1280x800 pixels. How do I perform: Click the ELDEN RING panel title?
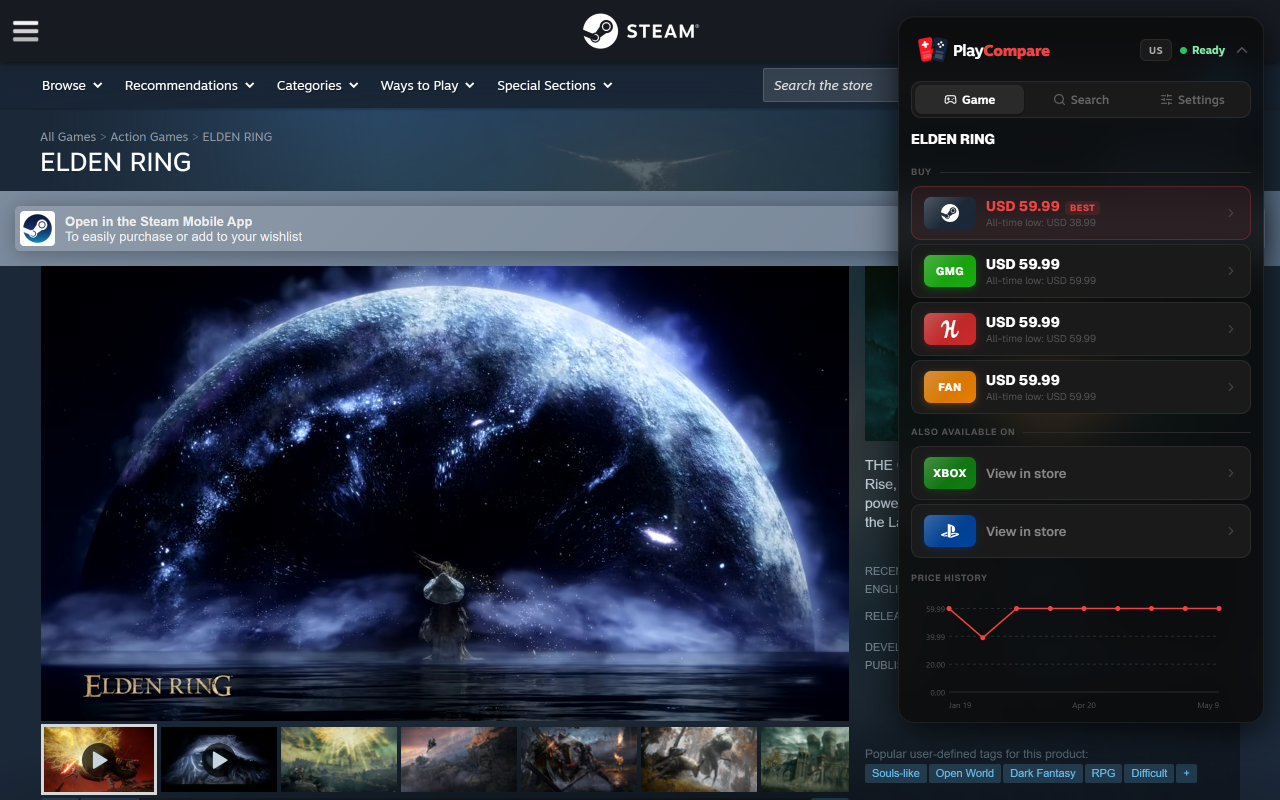[x=953, y=139]
